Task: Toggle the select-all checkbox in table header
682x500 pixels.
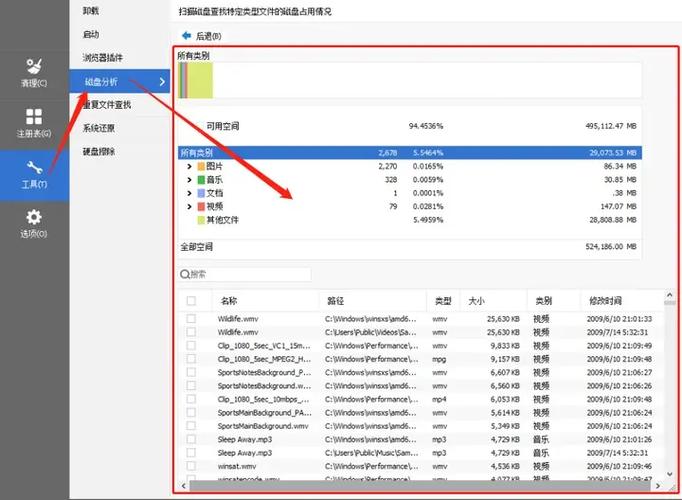Action: pyautogui.click(x=191, y=300)
